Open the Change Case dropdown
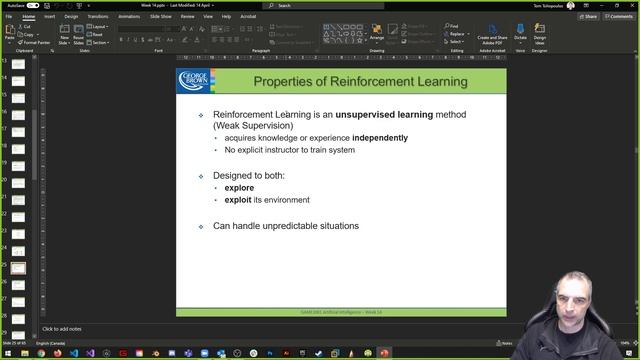 click(170, 40)
